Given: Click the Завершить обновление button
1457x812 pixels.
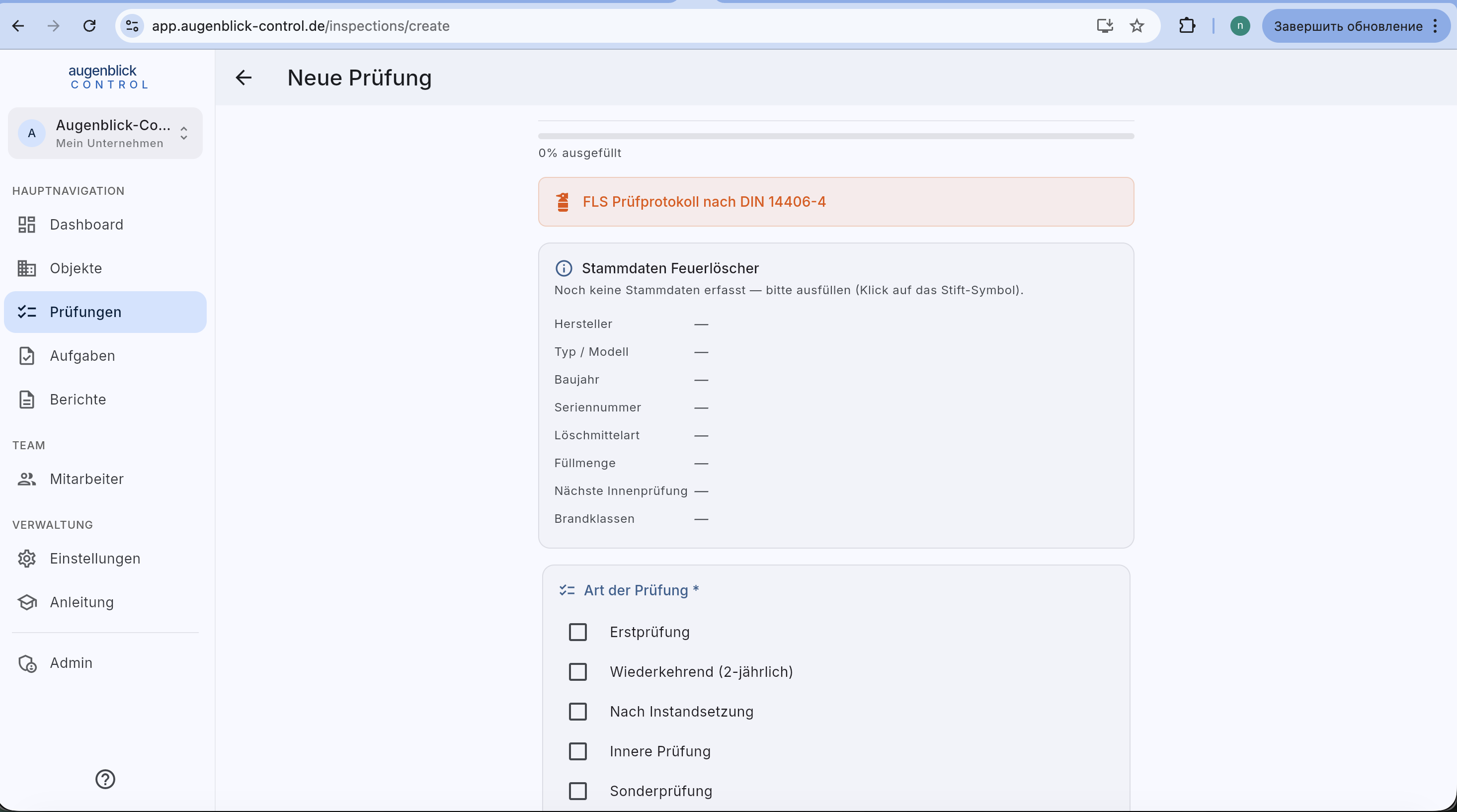Looking at the screenshot, I should tap(1348, 26).
